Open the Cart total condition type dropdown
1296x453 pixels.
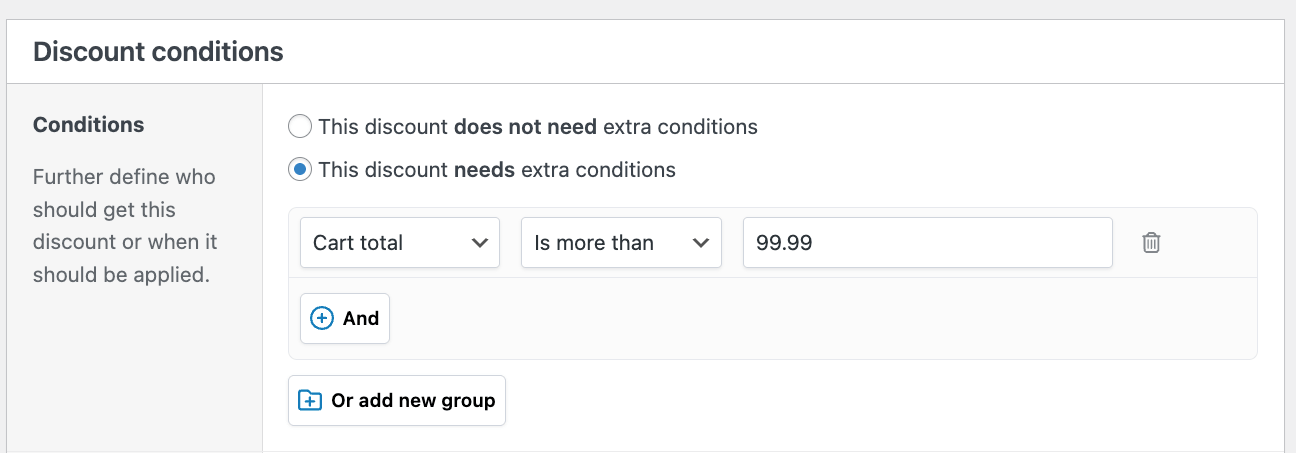[399, 243]
